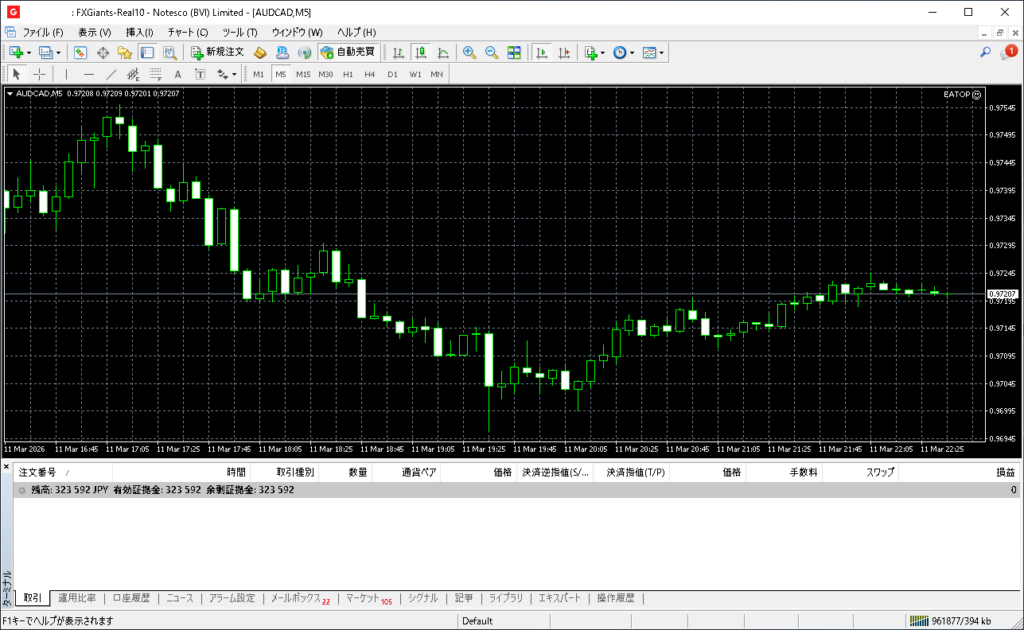Expand the Templates dropdown
1024x630 pixels.
click(x=661, y=52)
